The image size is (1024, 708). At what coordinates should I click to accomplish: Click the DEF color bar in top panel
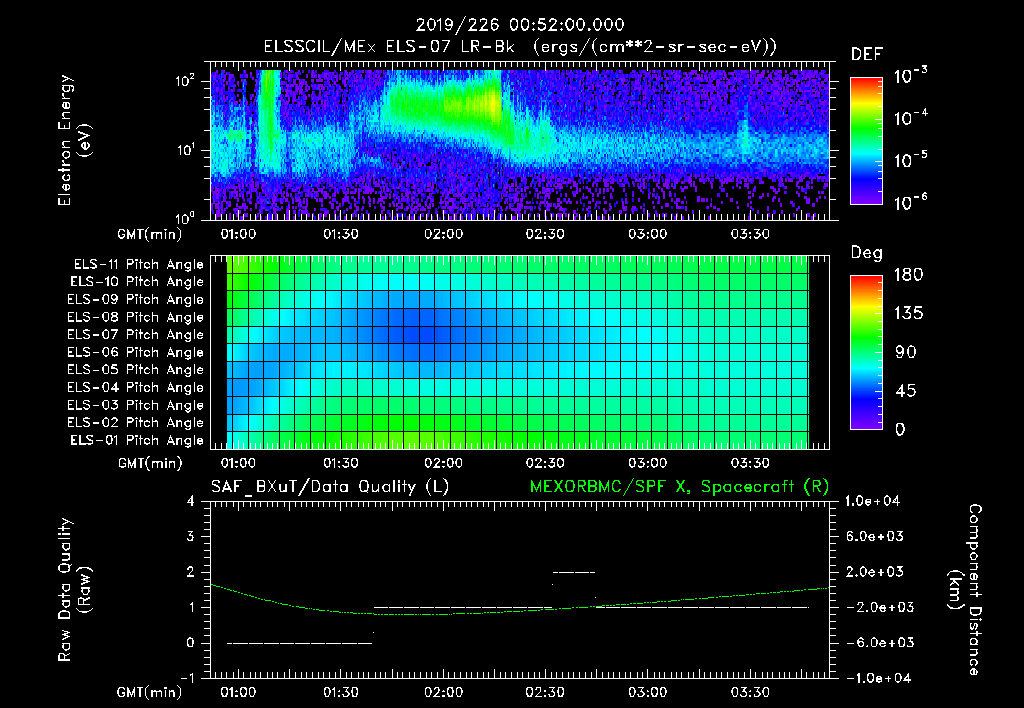[x=866, y=141]
